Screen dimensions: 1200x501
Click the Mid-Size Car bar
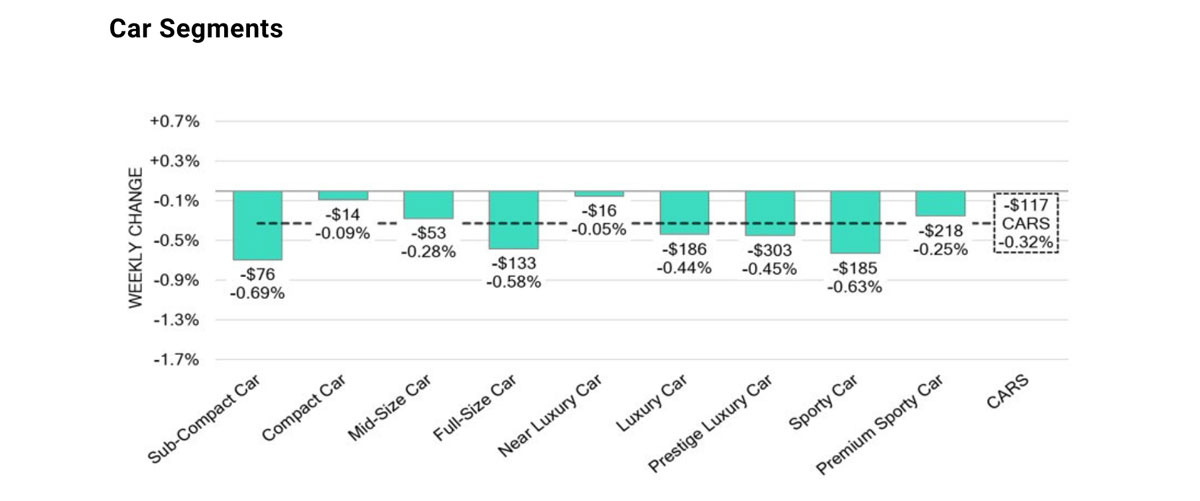(428, 205)
